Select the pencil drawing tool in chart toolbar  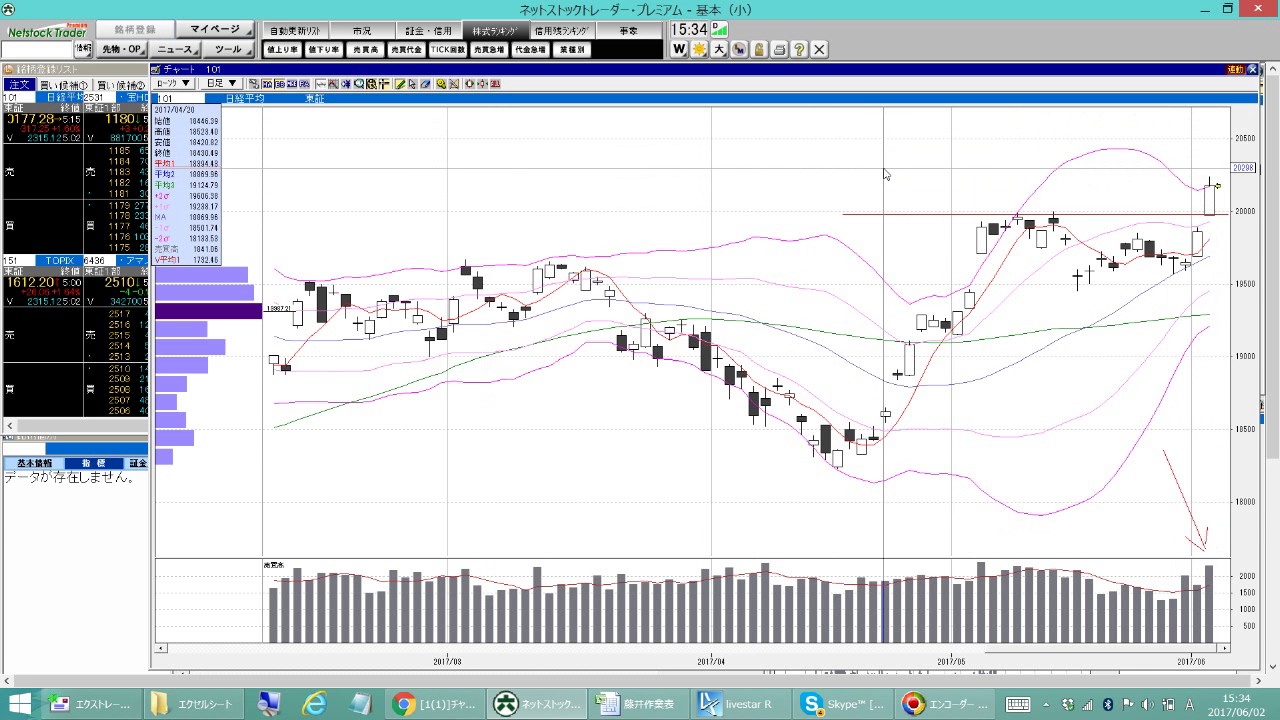coord(400,84)
